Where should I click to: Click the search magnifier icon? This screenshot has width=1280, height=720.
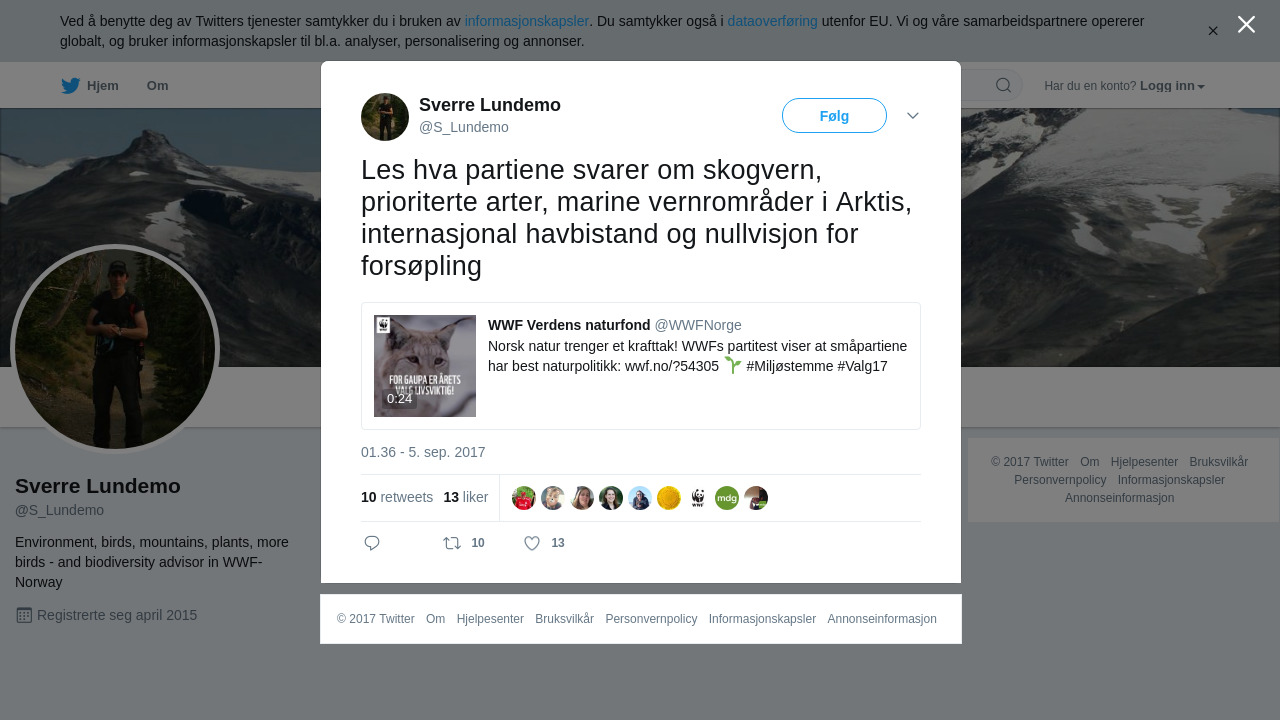[x=1003, y=85]
